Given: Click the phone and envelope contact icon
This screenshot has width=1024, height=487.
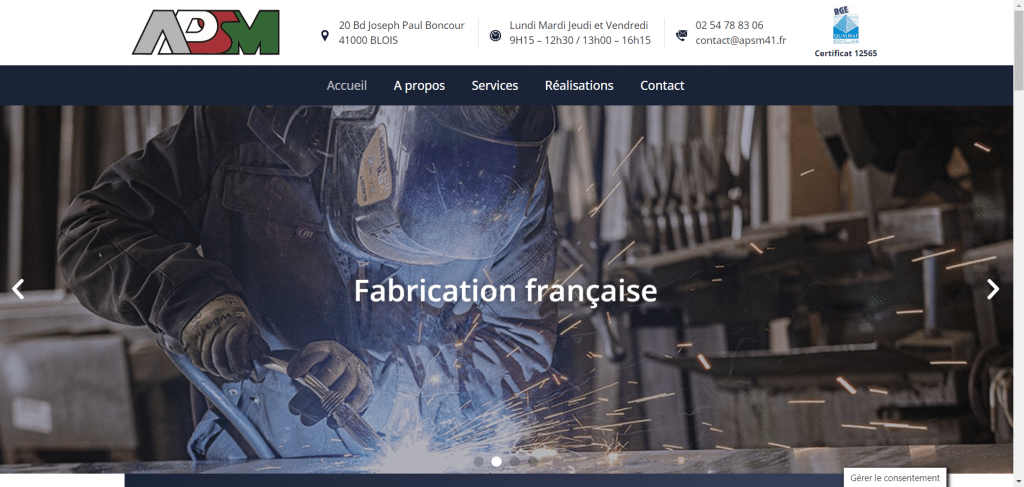Looking at the screenshot, I should 681,35.
